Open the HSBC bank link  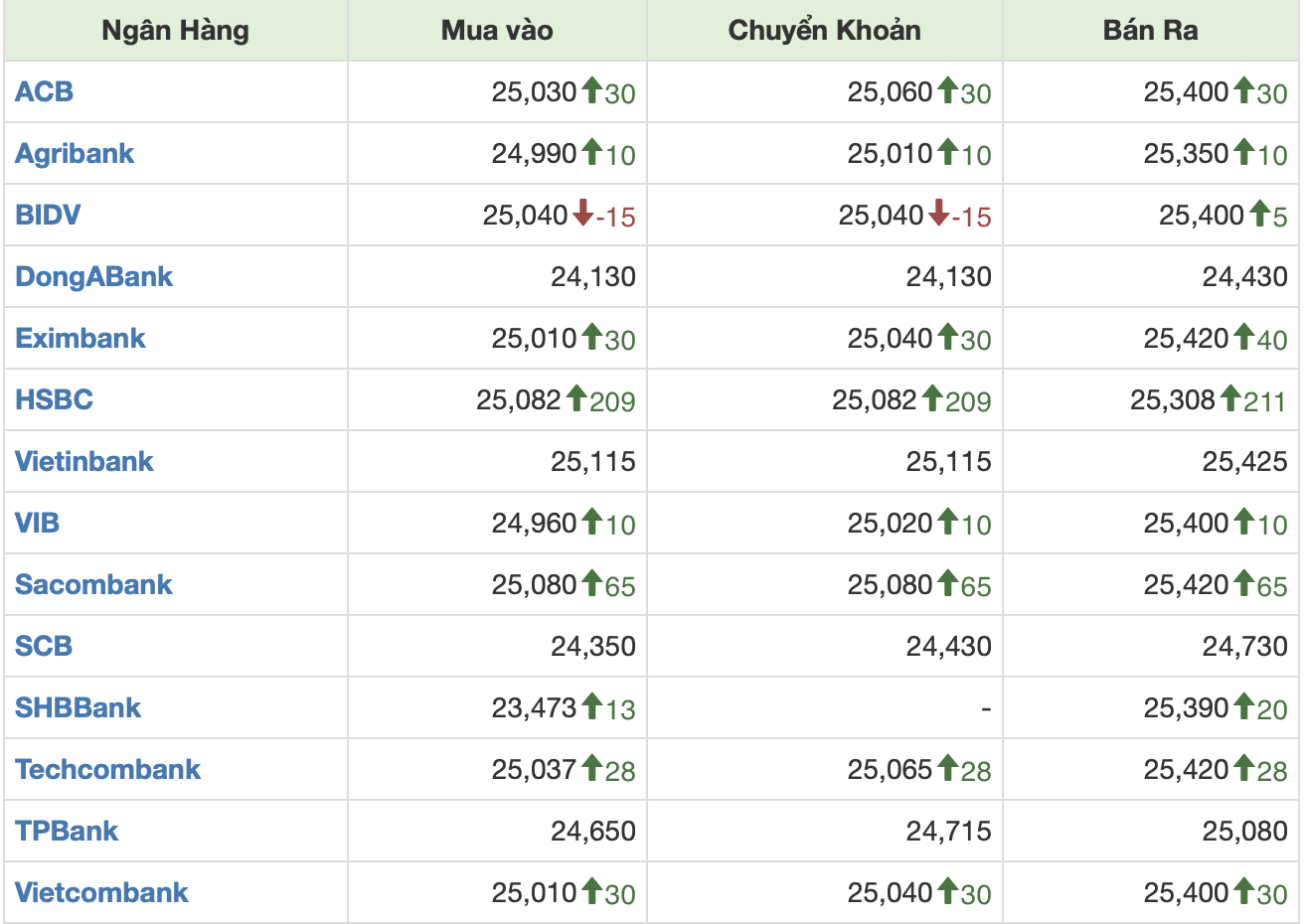pos(54,399)
